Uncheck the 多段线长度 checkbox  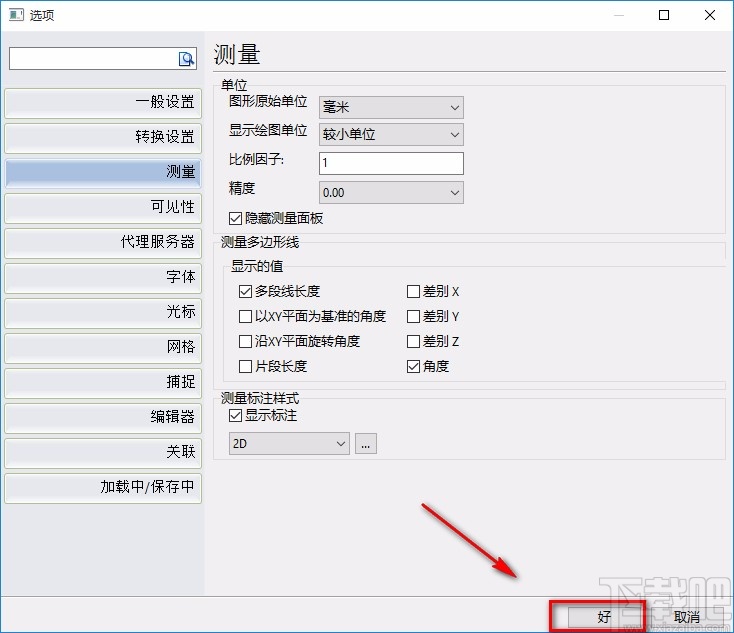(245, 291)
